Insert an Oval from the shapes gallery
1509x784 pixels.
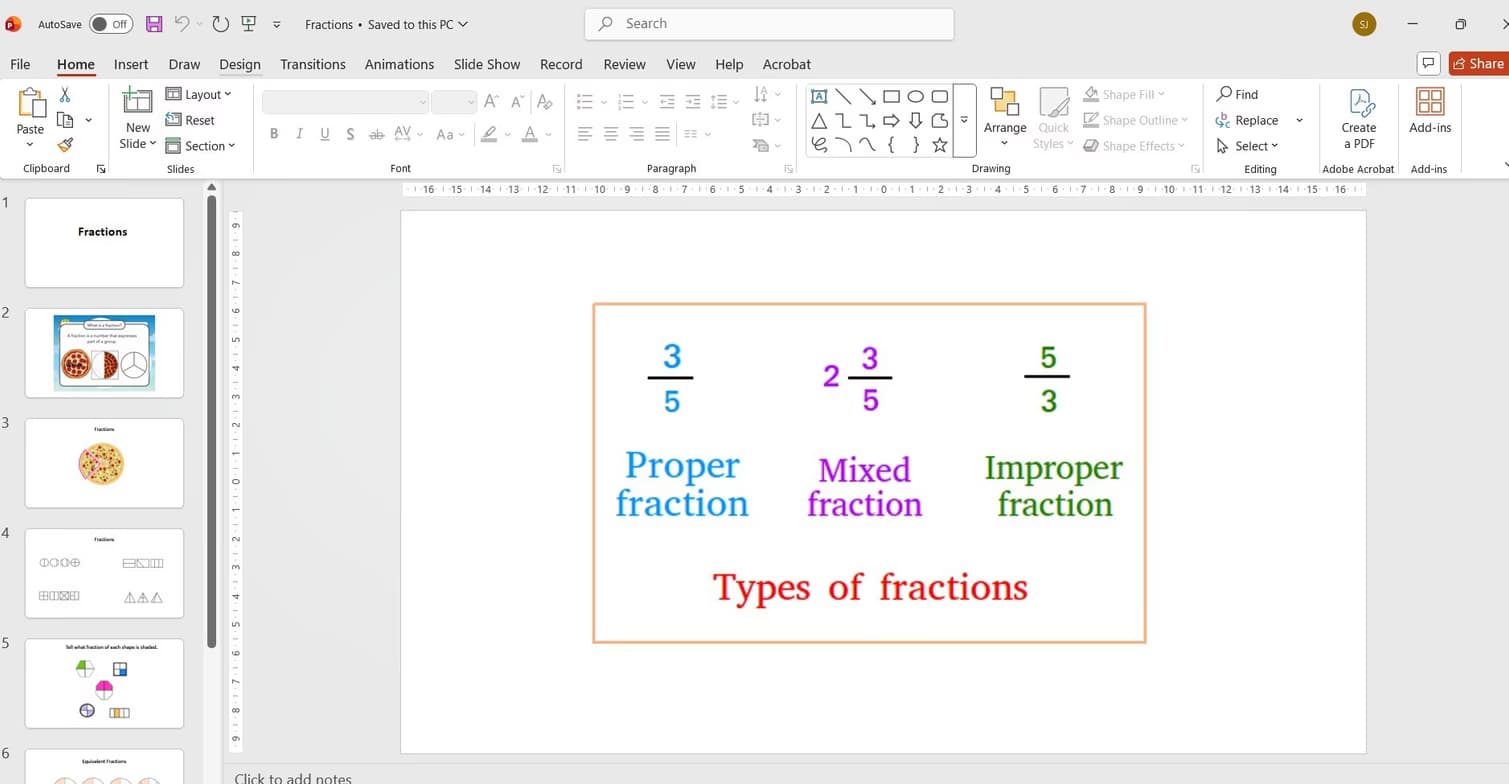pyautogui.click(x=915, y=96)
